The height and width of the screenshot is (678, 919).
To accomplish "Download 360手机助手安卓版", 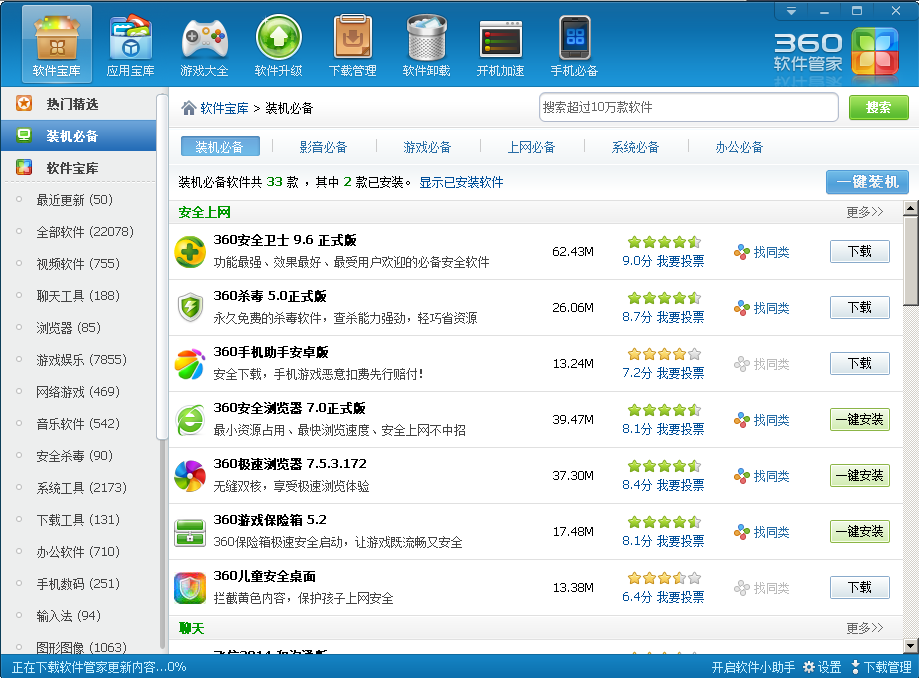I will pos(859,363).
